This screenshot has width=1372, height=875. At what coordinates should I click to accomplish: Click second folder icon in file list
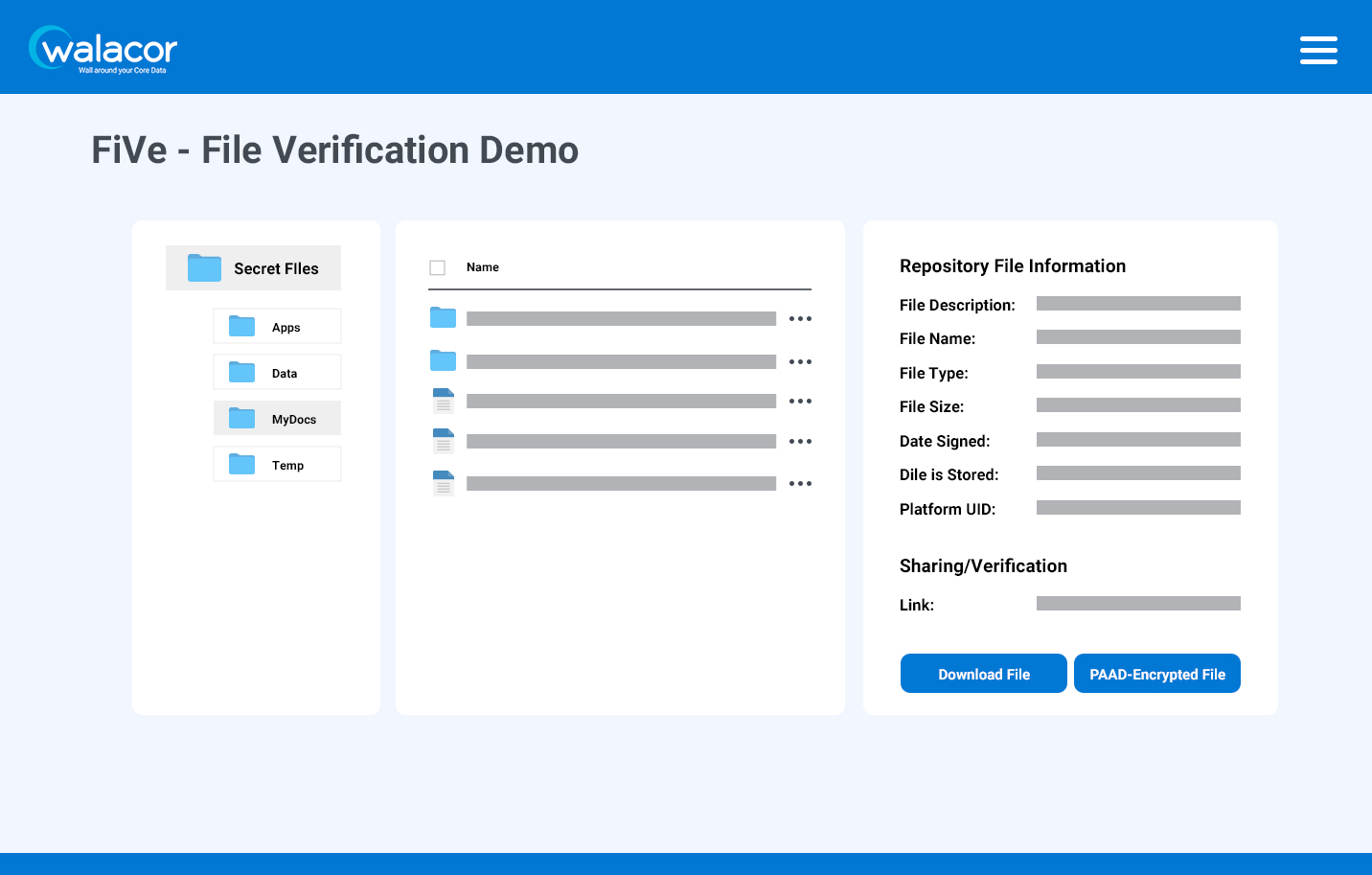(x=443, y=360)
